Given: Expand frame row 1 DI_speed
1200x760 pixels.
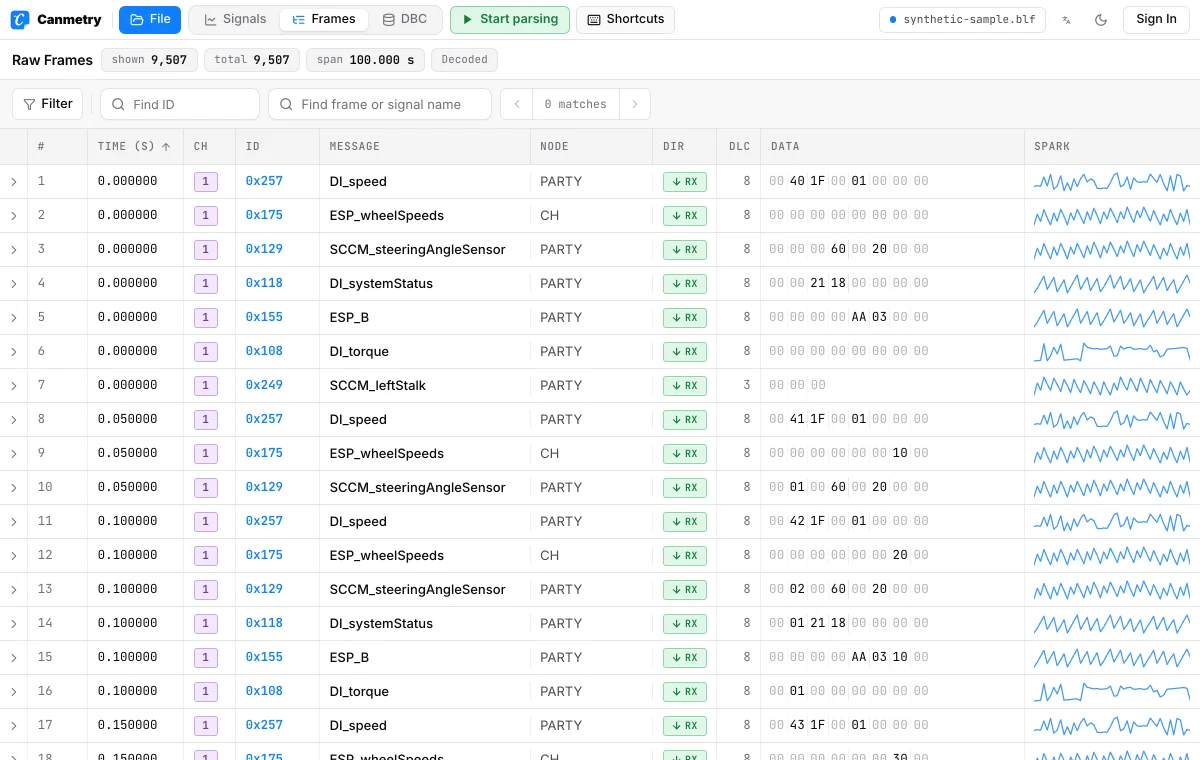Looking at the screenshot, I should (14, 182).
